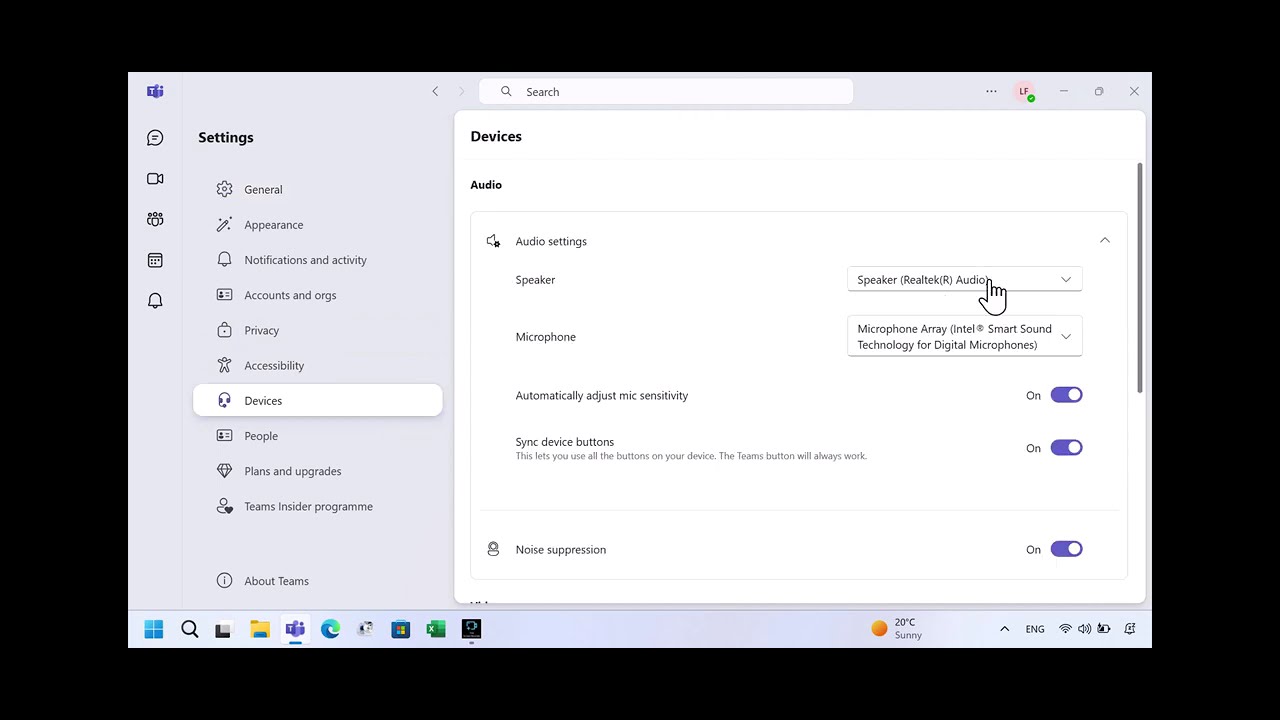Open the weather widget showing 20°C Sunny
This screenshot has width=1280, height=720.
[x=897, y=629]
